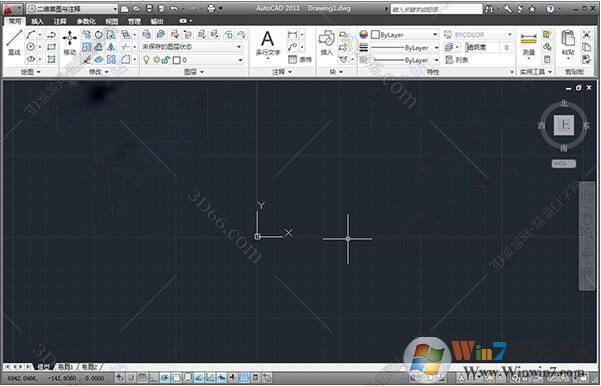Click the 插入 insert block button

click(x=327, y=43)
